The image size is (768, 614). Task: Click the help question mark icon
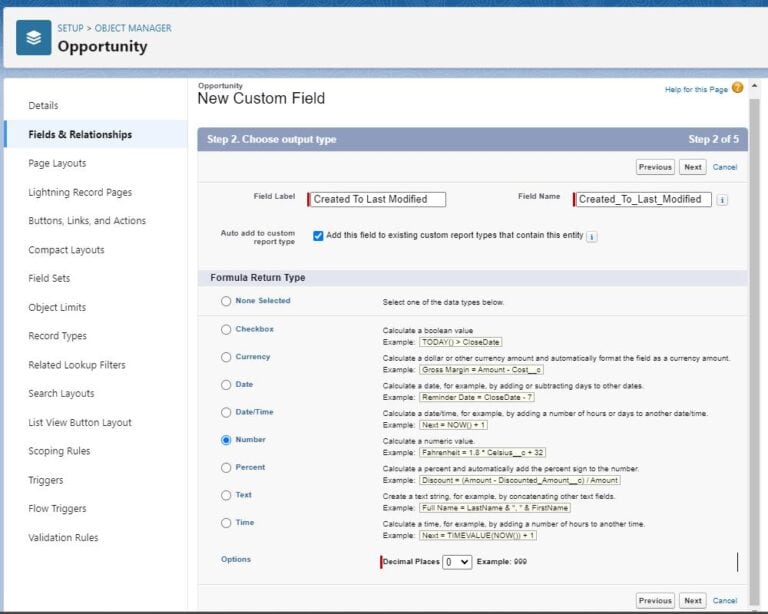[738, 88]
